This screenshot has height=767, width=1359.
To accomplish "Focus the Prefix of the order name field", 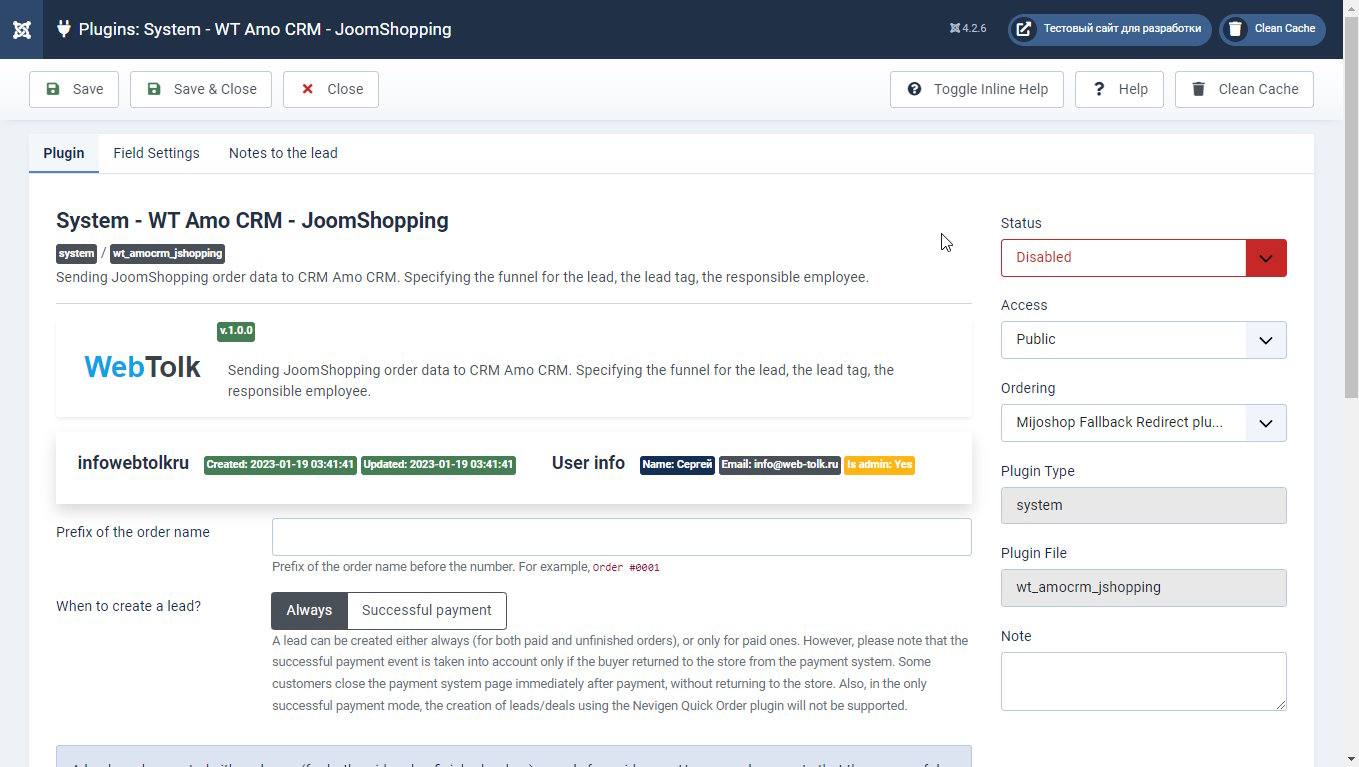I will [x=621, y=537].
